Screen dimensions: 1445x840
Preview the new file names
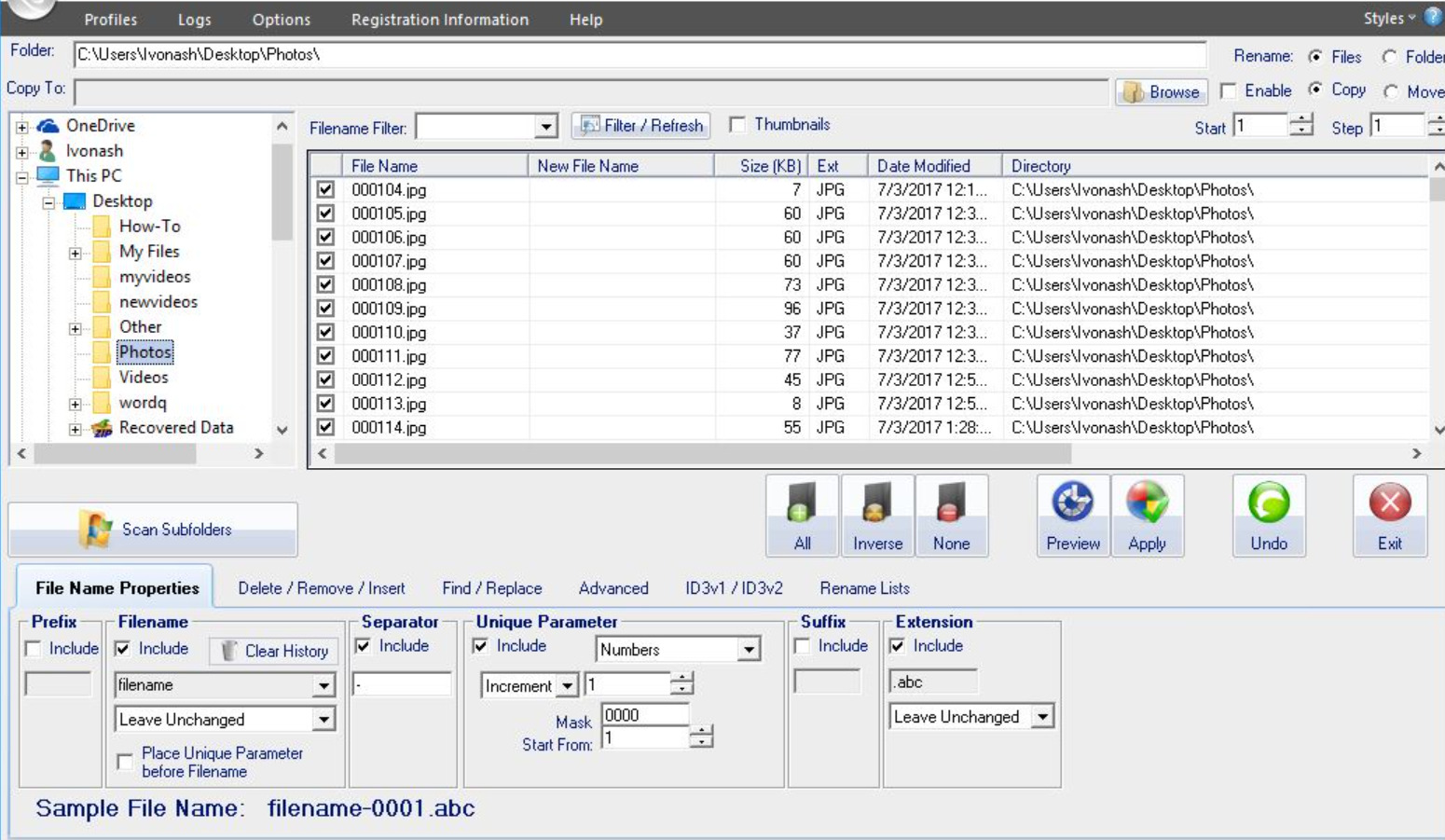1073,516
